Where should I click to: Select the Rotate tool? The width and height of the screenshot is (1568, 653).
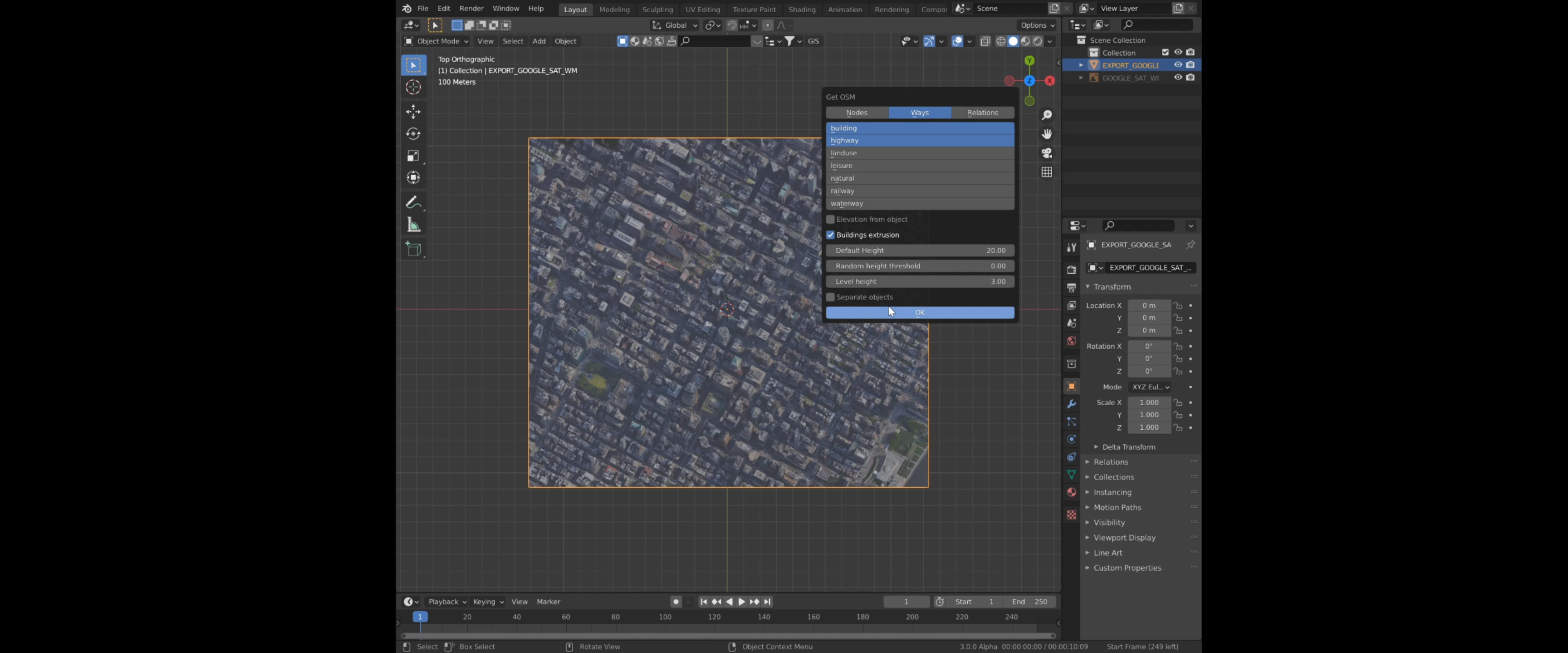coord(413,134)
